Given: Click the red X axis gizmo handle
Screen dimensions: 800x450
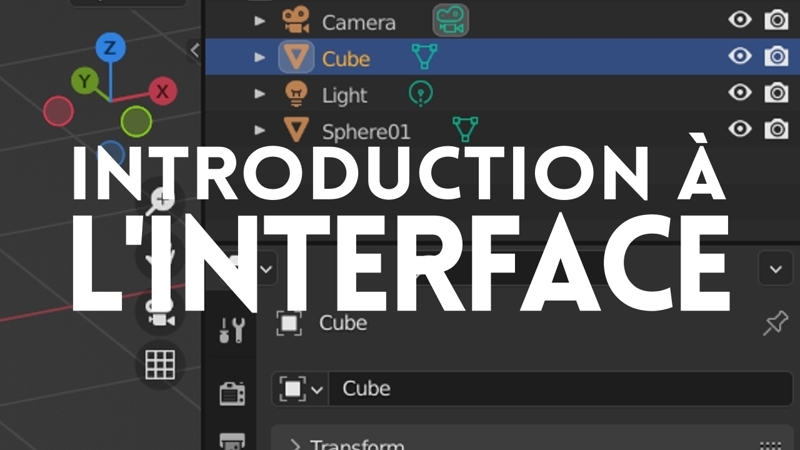Looking at the screenshot, I should 162,92.
